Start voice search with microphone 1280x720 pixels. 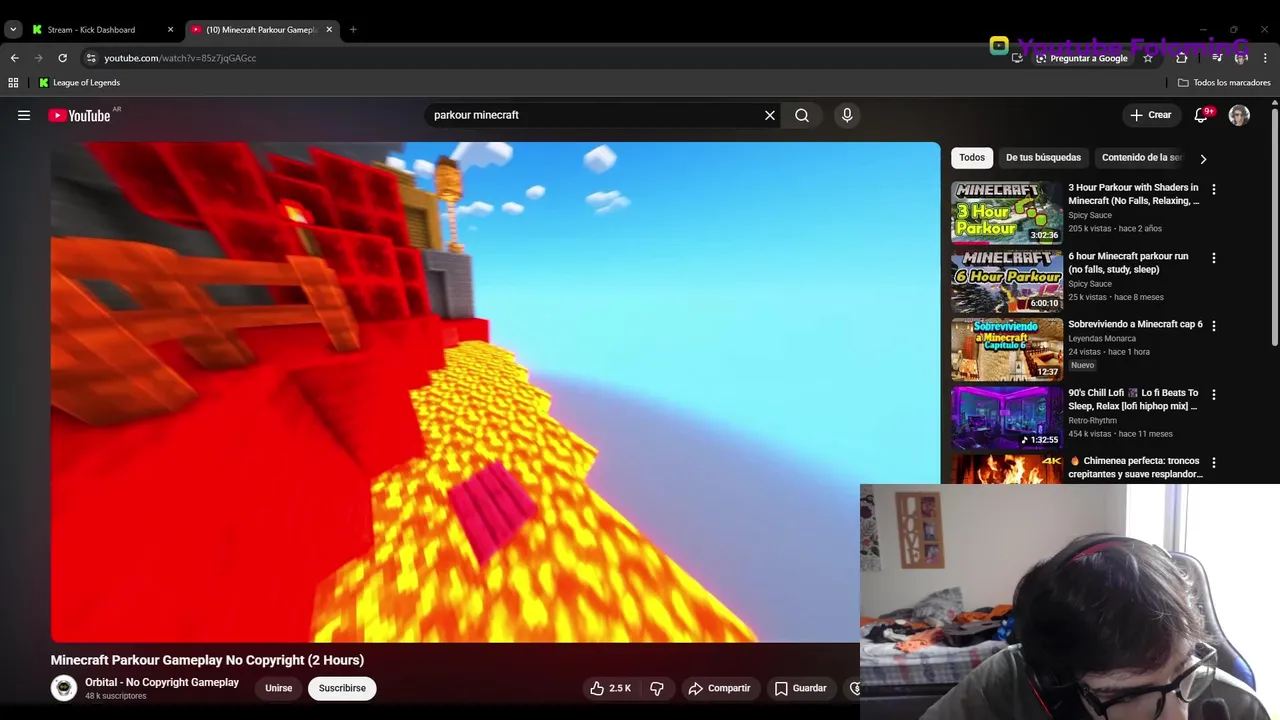click(x=847, y=115)
